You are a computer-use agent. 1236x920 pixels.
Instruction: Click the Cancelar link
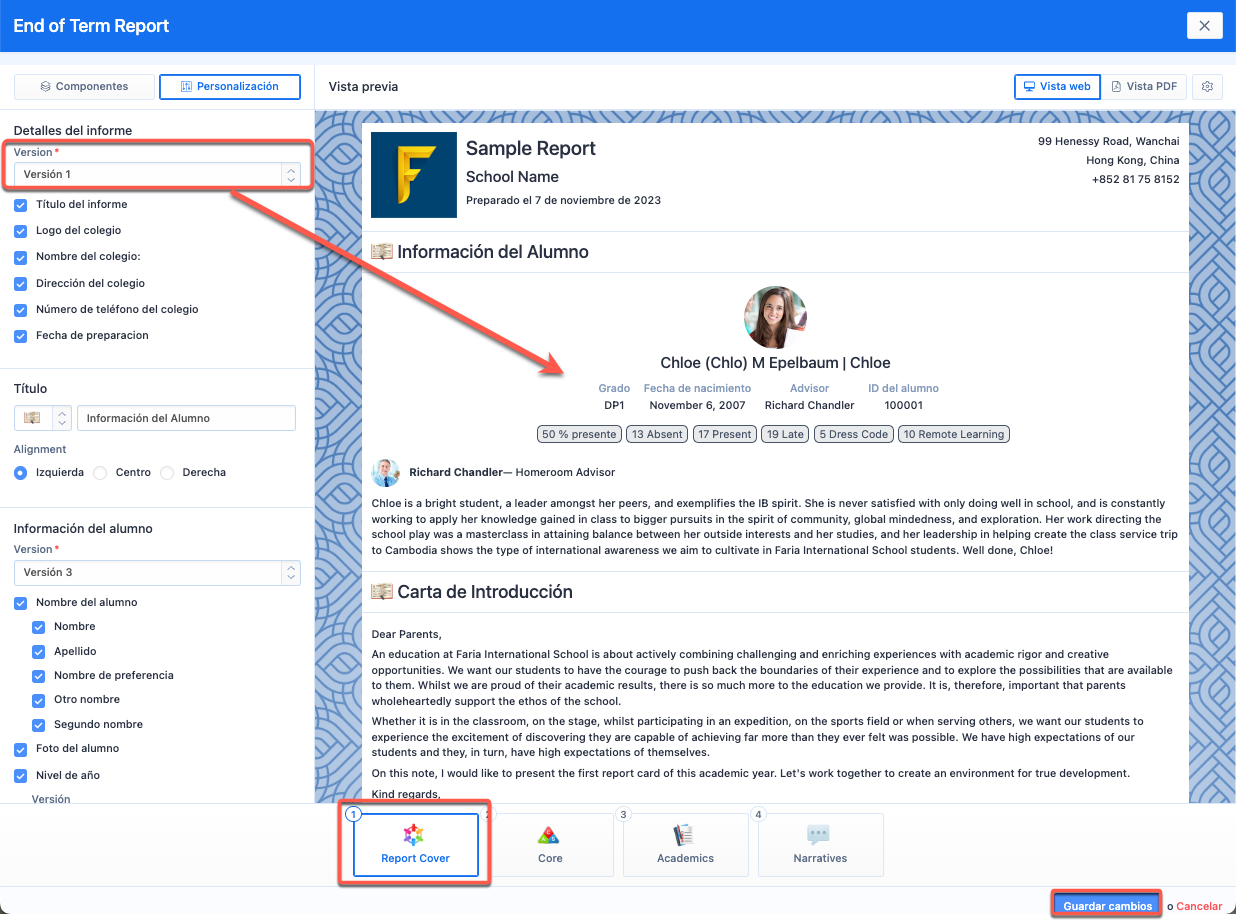(x=1198, y=906)
